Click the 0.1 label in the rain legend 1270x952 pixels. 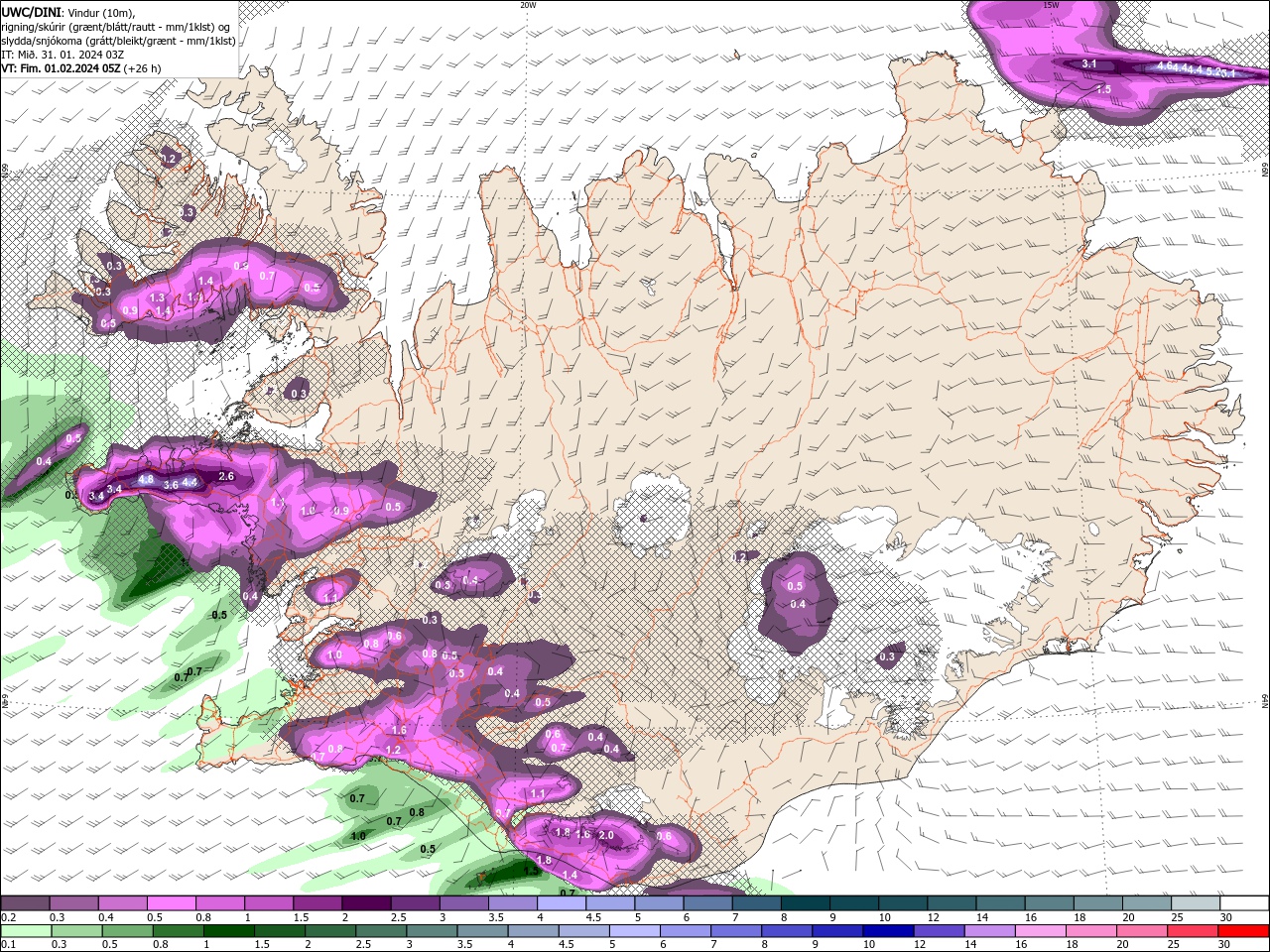point(8,944)
